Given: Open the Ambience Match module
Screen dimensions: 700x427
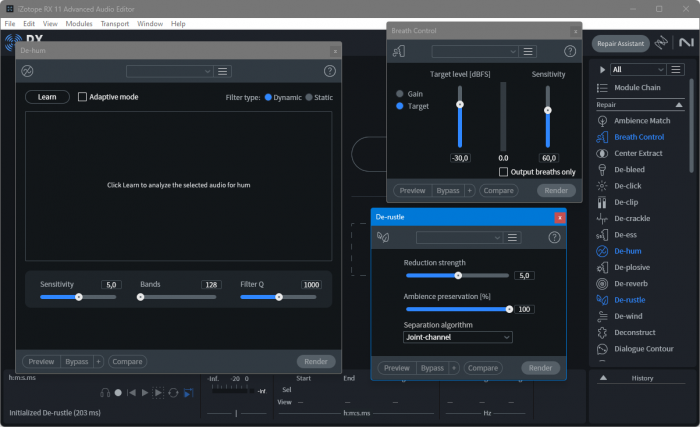Looking at the screenshot, I should pyautogui.click(x=641, y=120).
